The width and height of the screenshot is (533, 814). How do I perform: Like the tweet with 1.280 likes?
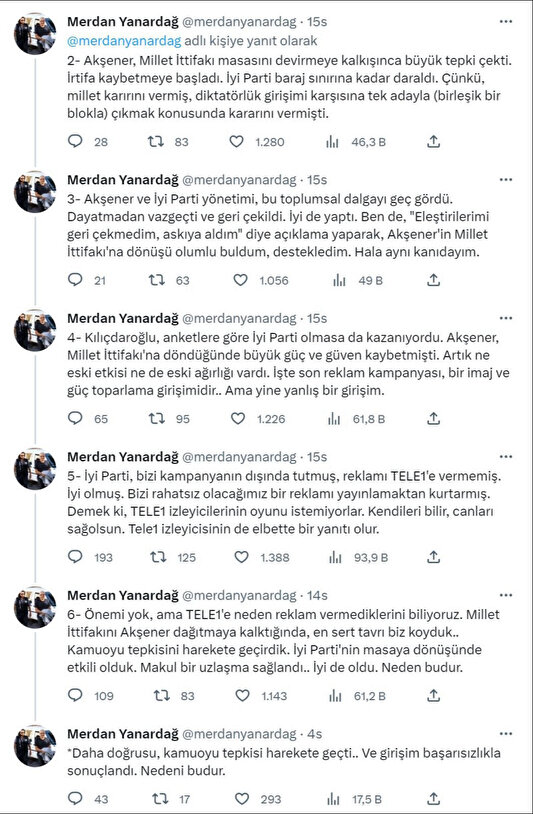coord(237,141)
